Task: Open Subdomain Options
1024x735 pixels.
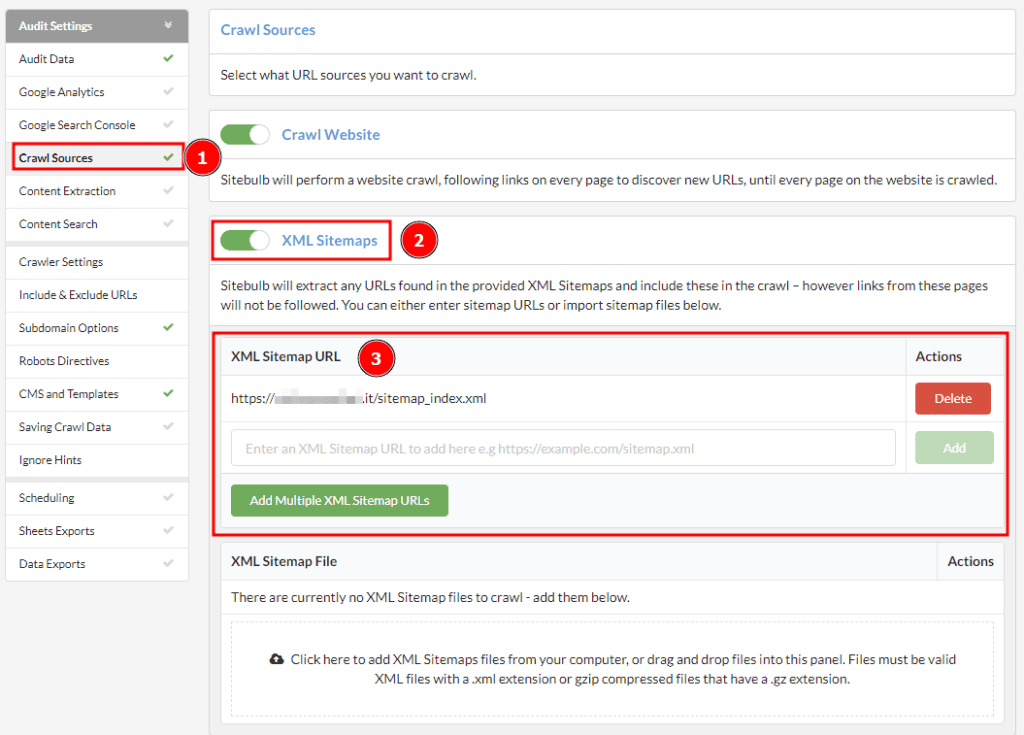Action: pyautogui.click(x=97, y=328)
